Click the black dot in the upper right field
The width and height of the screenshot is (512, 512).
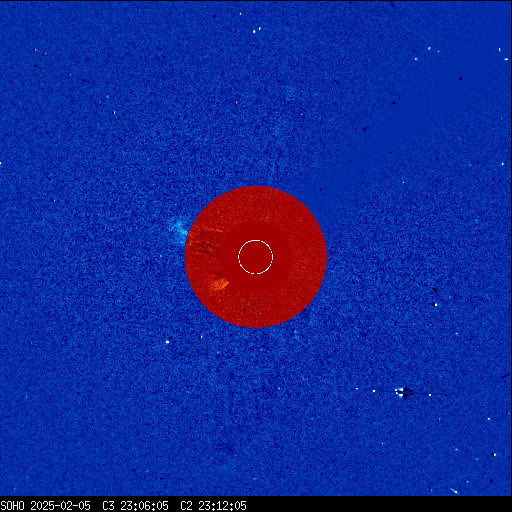461,78
